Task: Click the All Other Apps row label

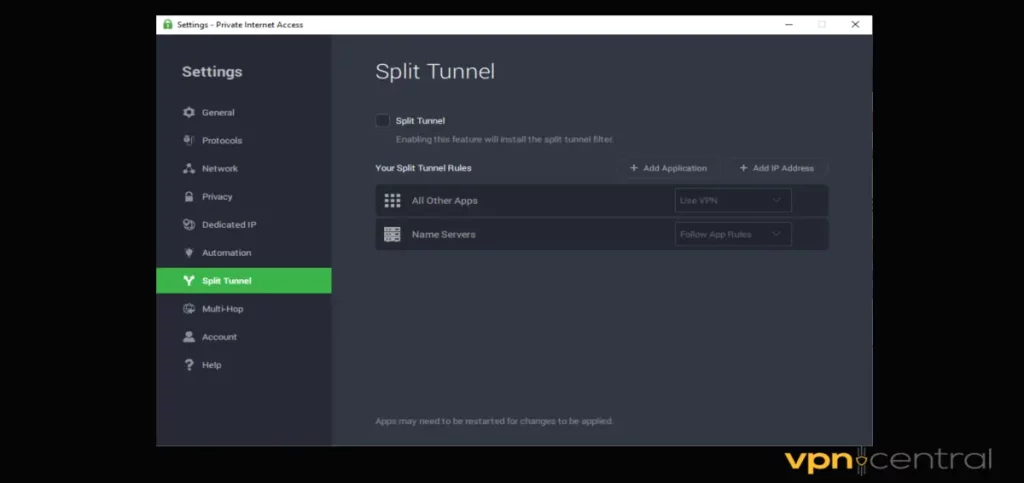Action: tap(444, 200)
